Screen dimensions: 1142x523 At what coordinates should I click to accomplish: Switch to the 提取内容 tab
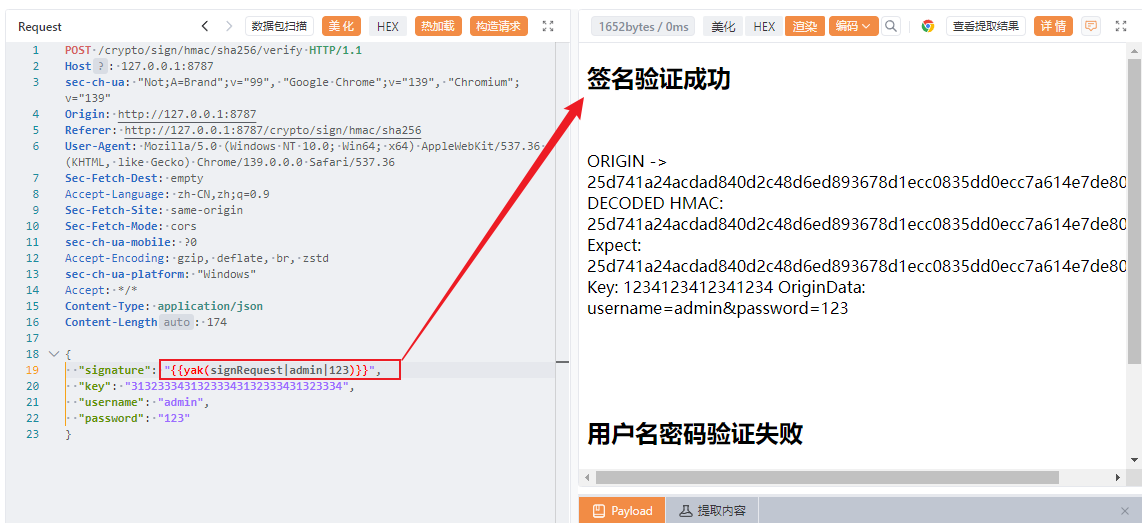pos(712,511)
